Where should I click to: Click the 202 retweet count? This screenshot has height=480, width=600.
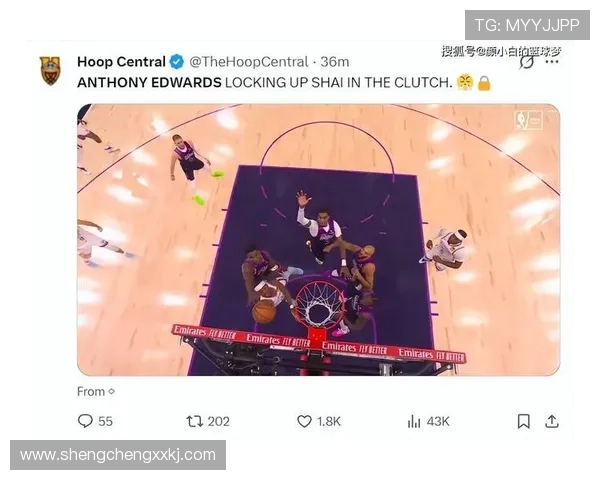[x=218, y=421]
